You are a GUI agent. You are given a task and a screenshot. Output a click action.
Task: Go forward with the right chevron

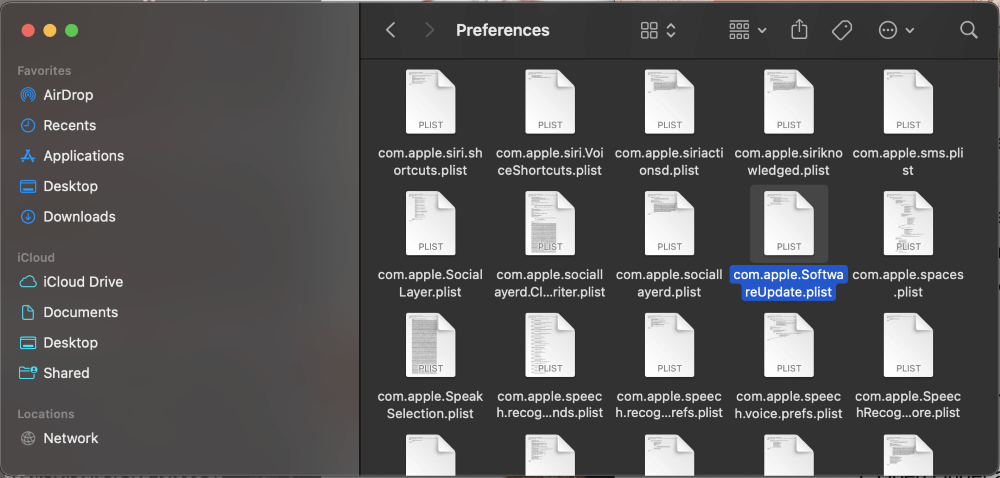[429, 30]
